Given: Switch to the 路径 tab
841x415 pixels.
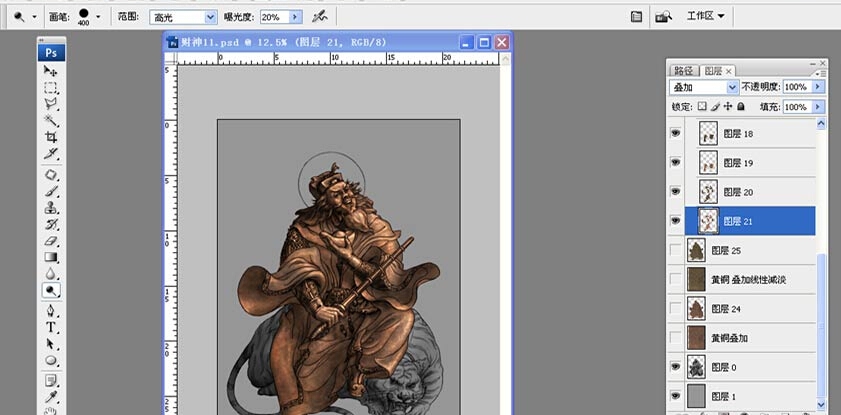Looking at the screenshot, I should coord(684,71).
